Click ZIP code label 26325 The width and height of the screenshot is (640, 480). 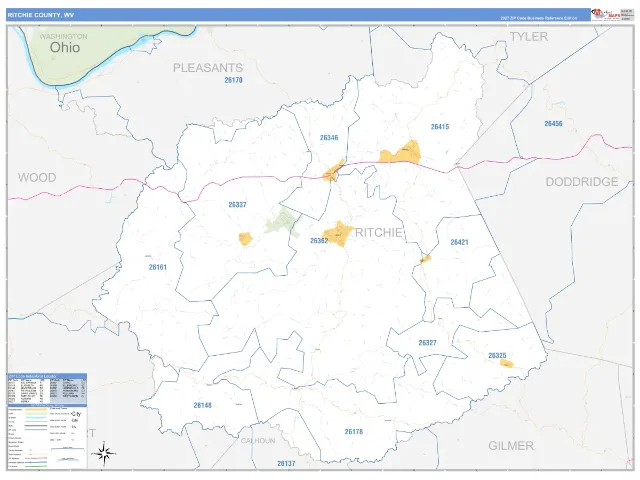pos(497,356)
